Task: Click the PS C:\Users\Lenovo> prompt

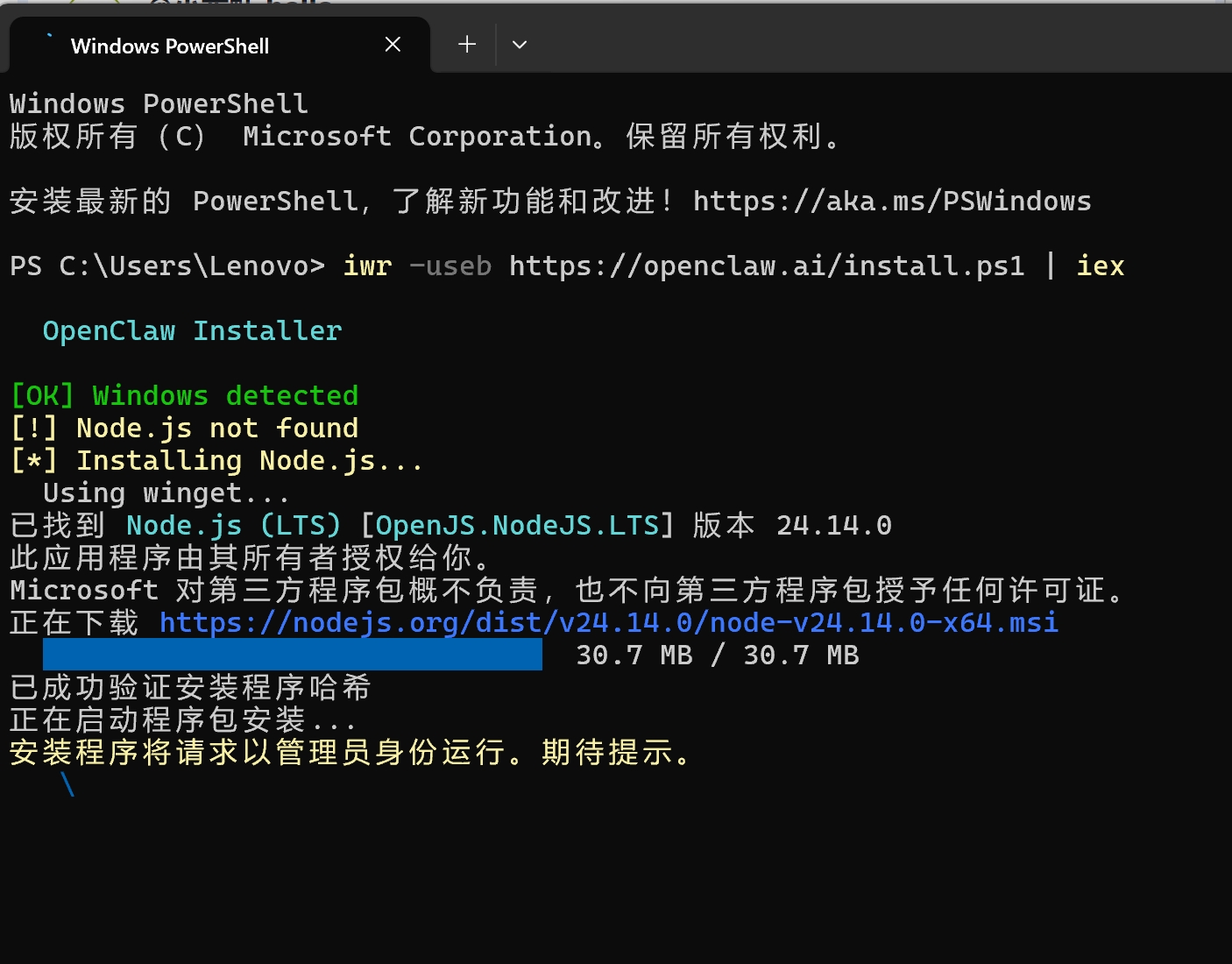Action: tap(166, 266)
